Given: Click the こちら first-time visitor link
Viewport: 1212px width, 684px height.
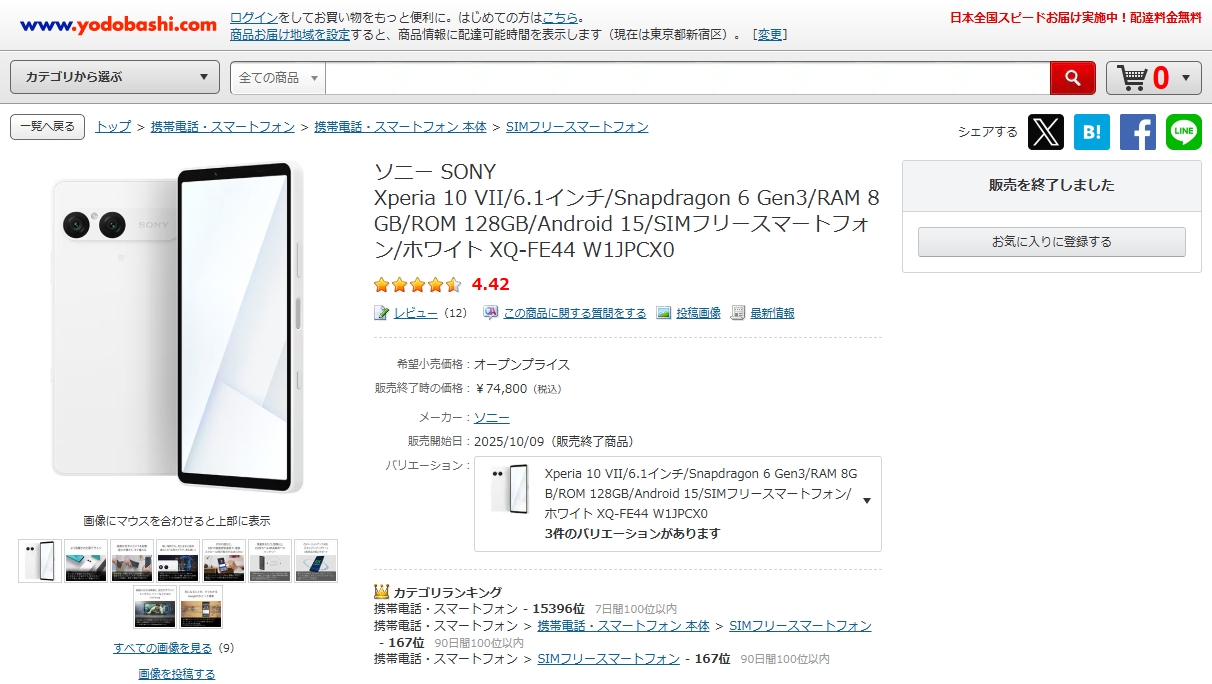Looking at the screenshot, I should pyautogui.click(x=560, y=18).
